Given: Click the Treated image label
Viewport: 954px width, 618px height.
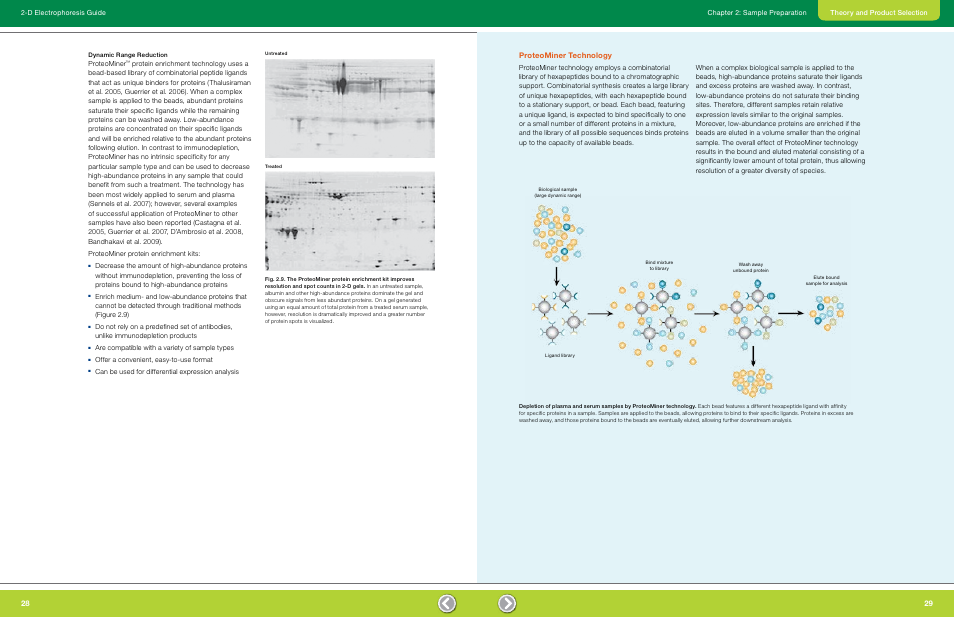Looking at the screenshot, I should [273, 166].
